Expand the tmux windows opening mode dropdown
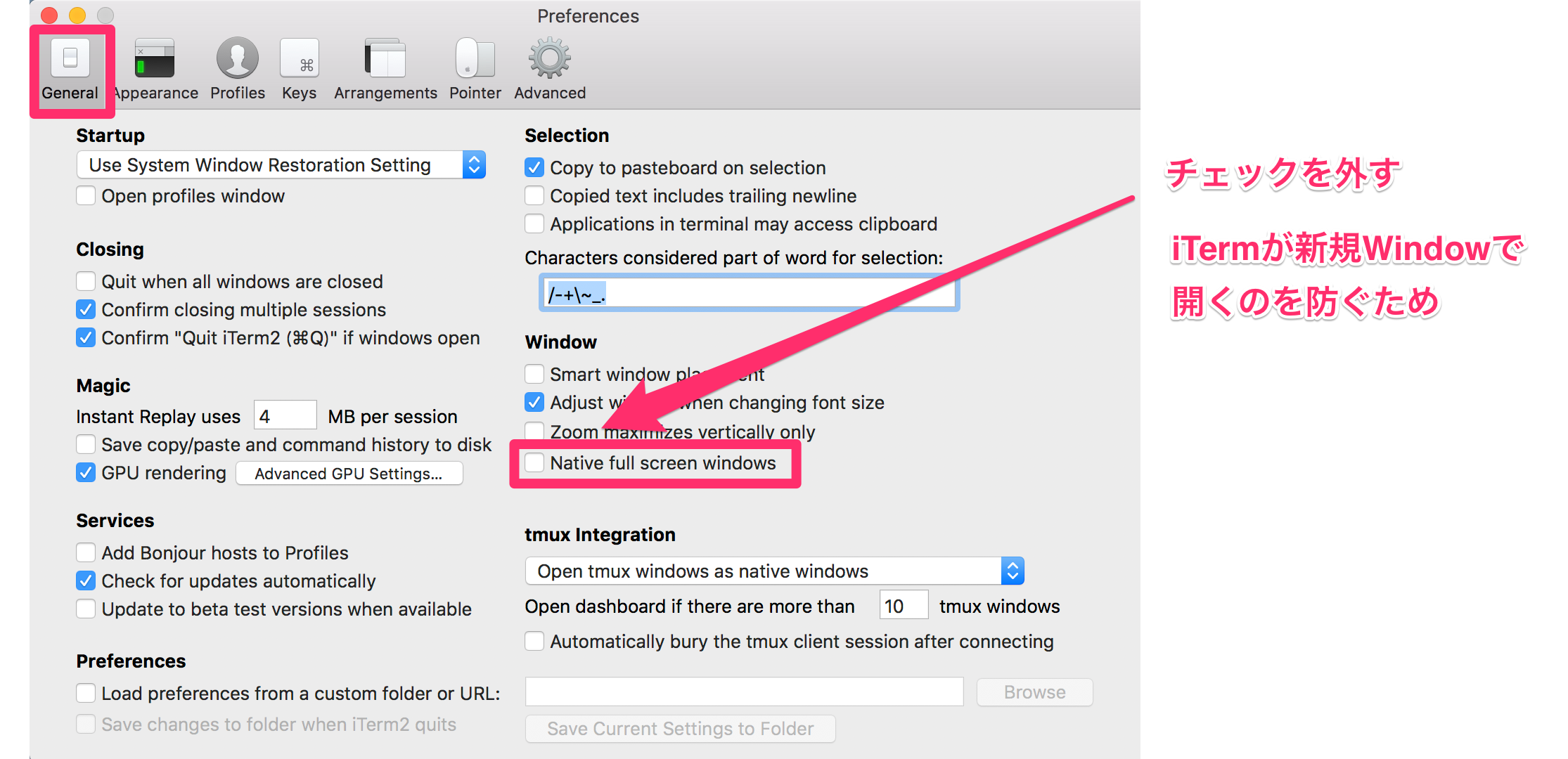 pyautogui.click(x=775, y=571)
